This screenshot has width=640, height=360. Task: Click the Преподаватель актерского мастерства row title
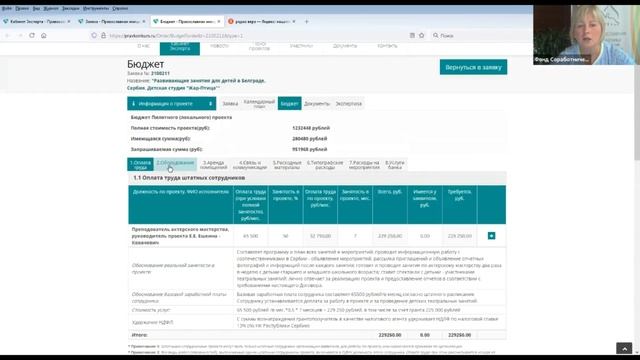click(180, 236)
